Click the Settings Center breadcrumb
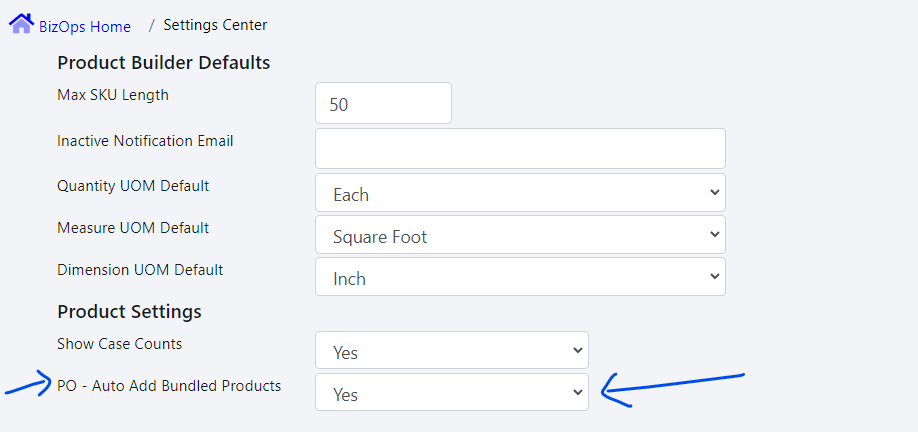This screenshot has width=918, height=432. point(215,25)
